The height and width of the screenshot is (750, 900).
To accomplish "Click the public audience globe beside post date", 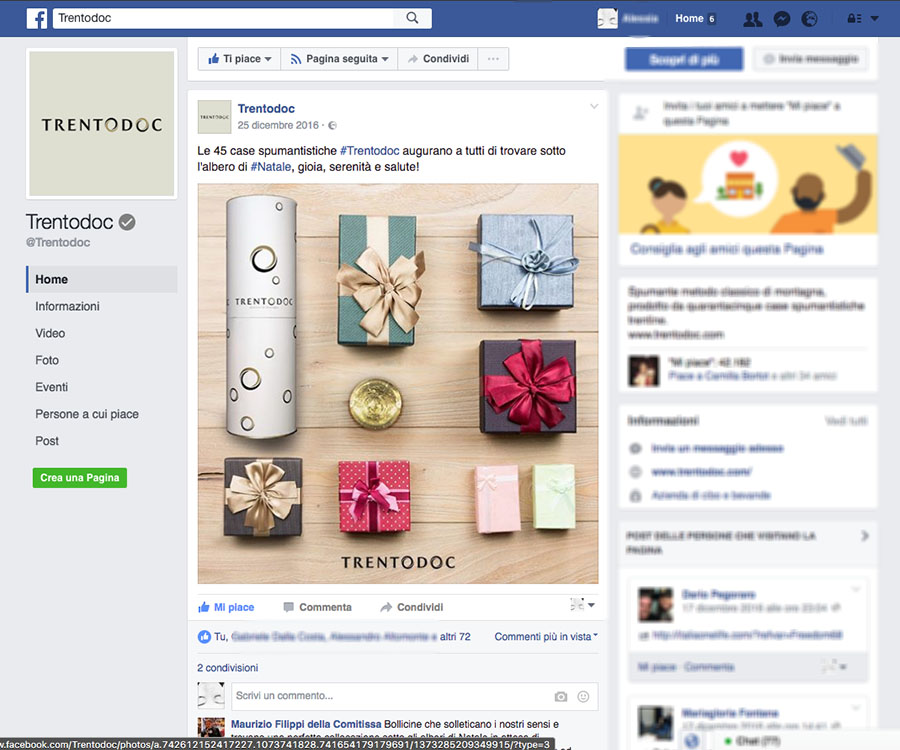I will pos(332,126).
